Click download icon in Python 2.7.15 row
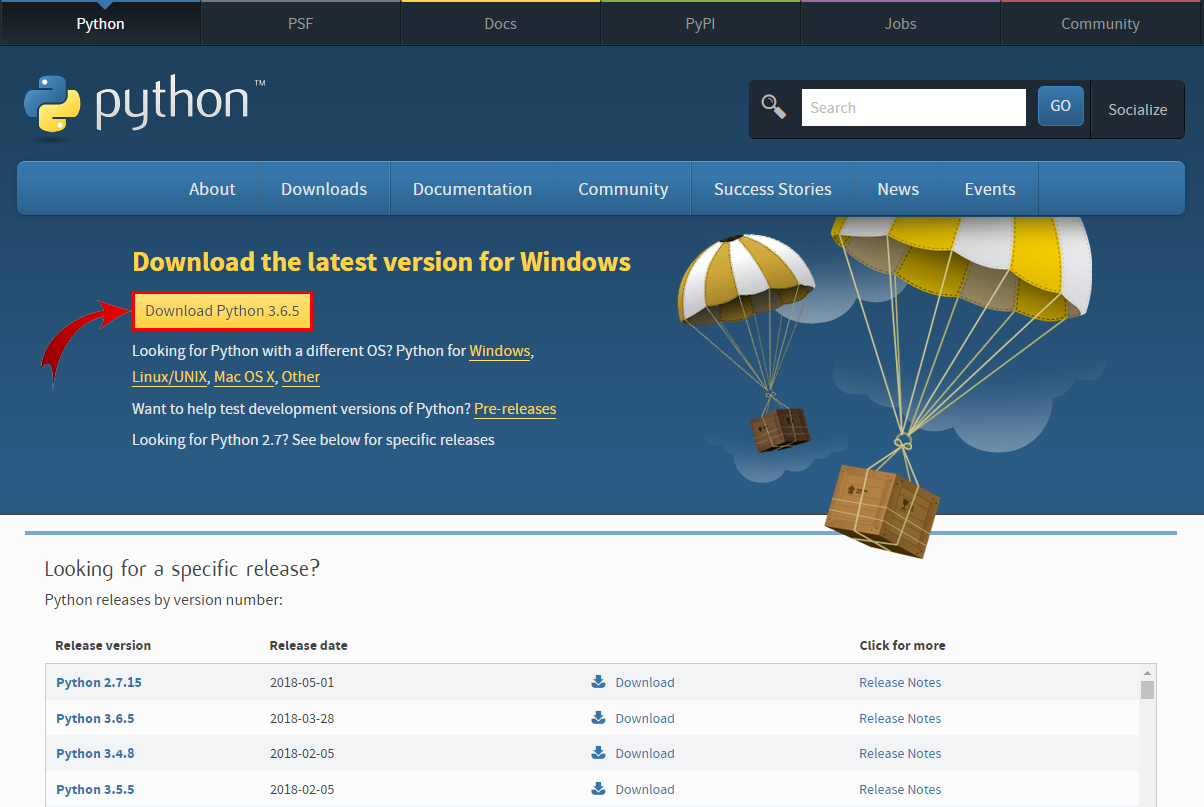Screen dimensions: 1204x807 coord(598,682)
